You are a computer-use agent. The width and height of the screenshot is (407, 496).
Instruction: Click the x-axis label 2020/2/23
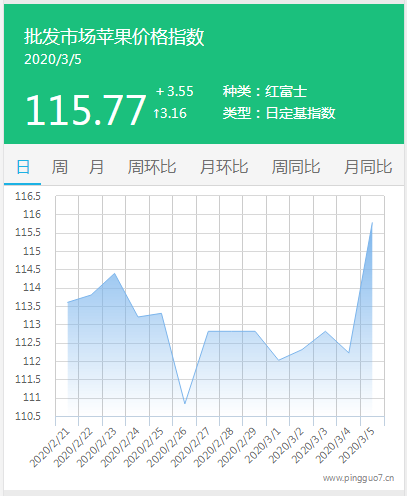point(97,448)
